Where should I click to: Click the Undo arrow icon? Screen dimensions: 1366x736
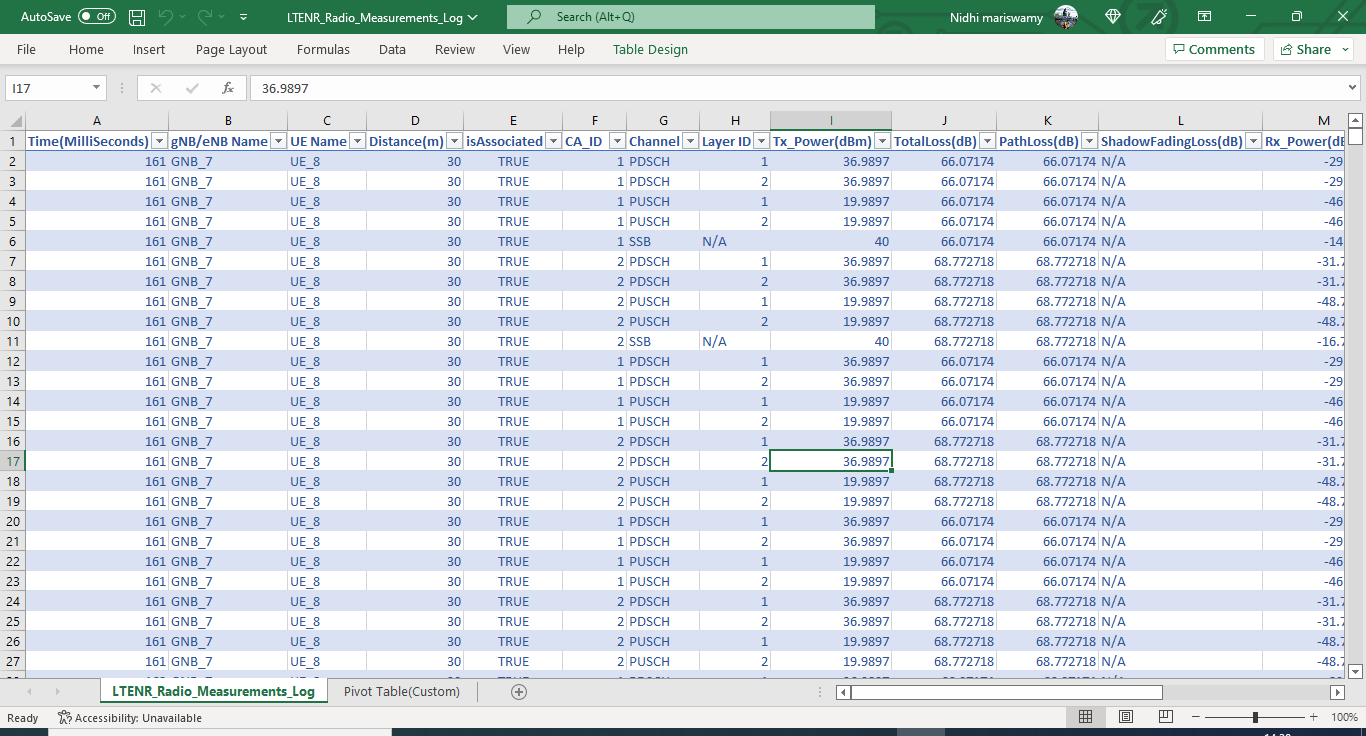click(x=167, y=17)
